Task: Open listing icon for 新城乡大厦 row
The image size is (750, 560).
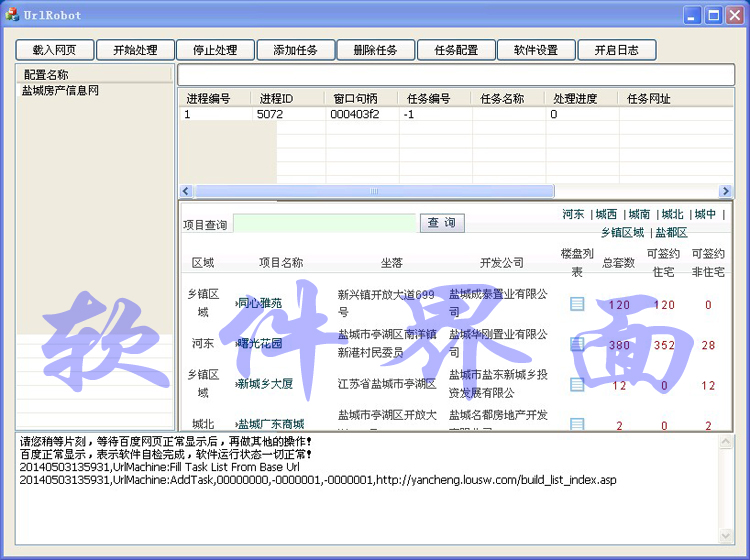Action: click(x=577, y=384)
